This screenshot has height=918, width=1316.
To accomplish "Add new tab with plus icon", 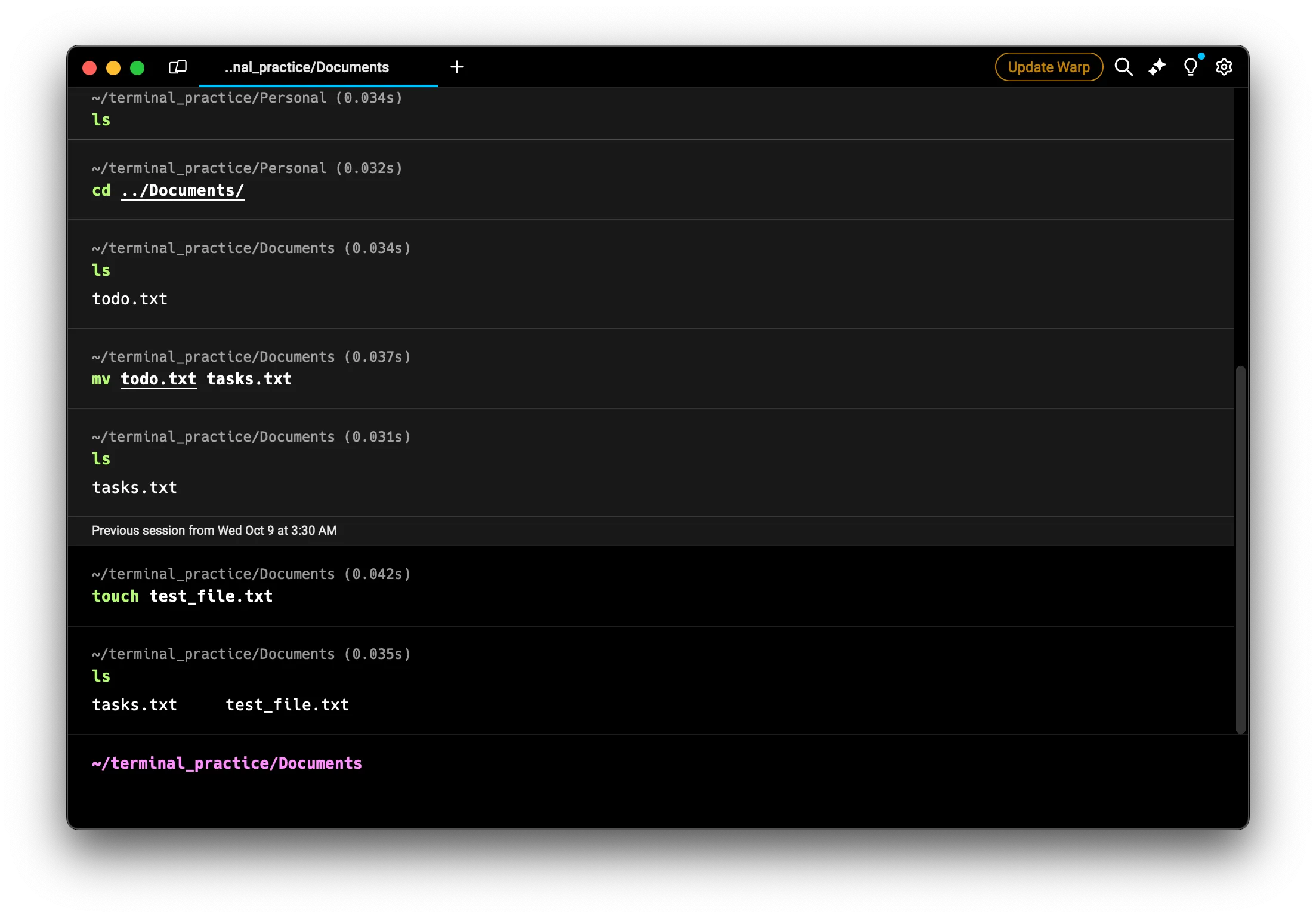I will coord(456,67).
